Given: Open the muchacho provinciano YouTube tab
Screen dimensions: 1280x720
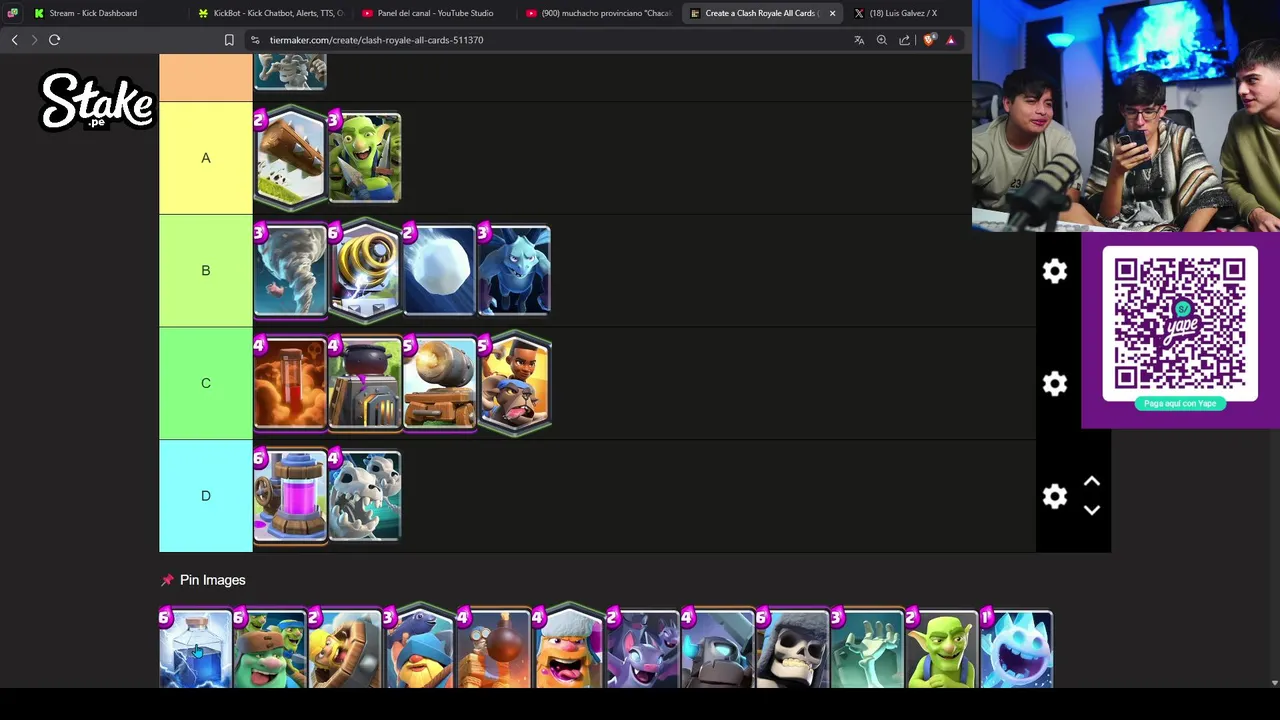Looking at the screenshot, I should [598, 13].
